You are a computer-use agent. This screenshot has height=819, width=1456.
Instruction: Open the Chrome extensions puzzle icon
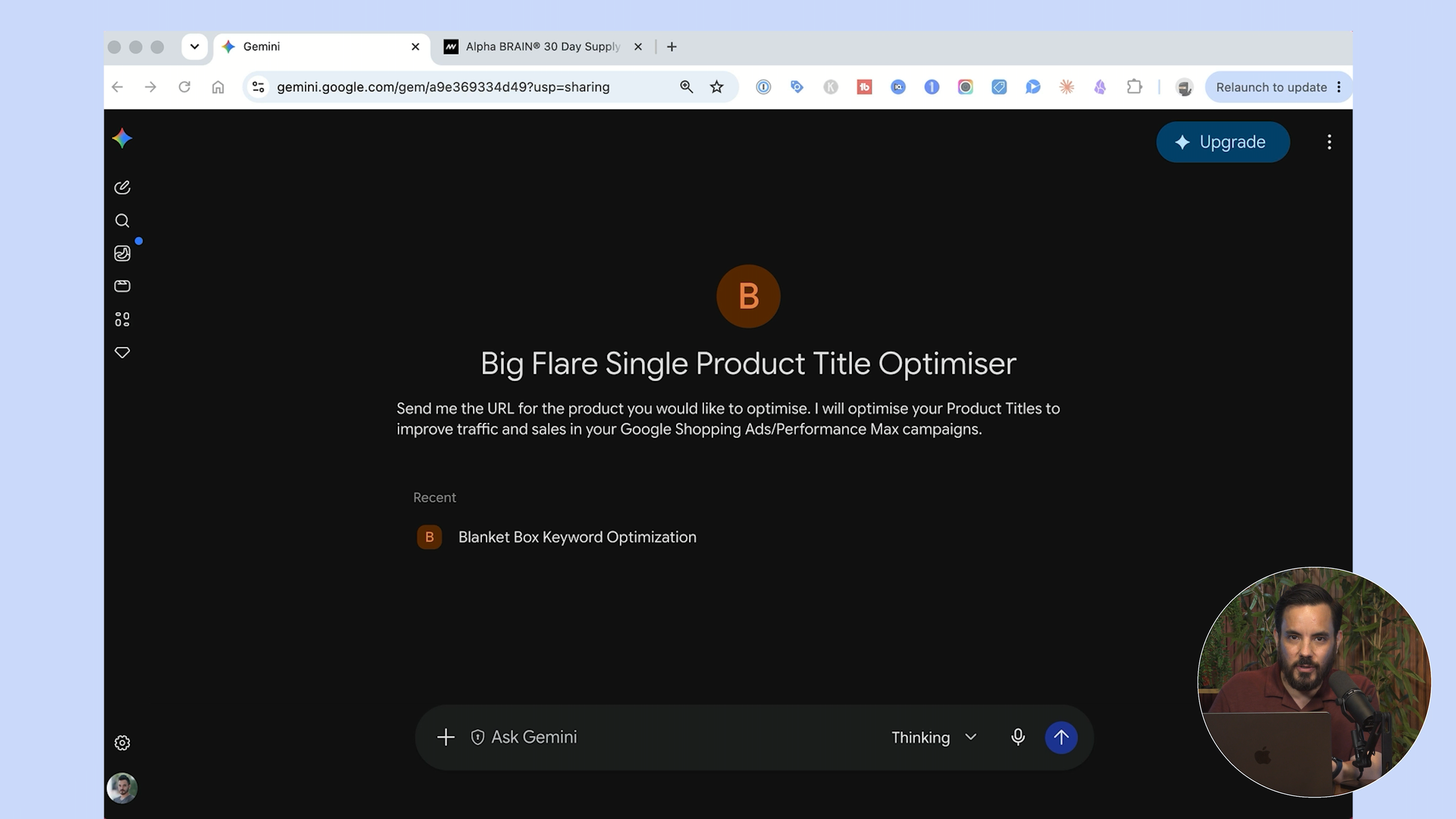(x=1134, y=87)
